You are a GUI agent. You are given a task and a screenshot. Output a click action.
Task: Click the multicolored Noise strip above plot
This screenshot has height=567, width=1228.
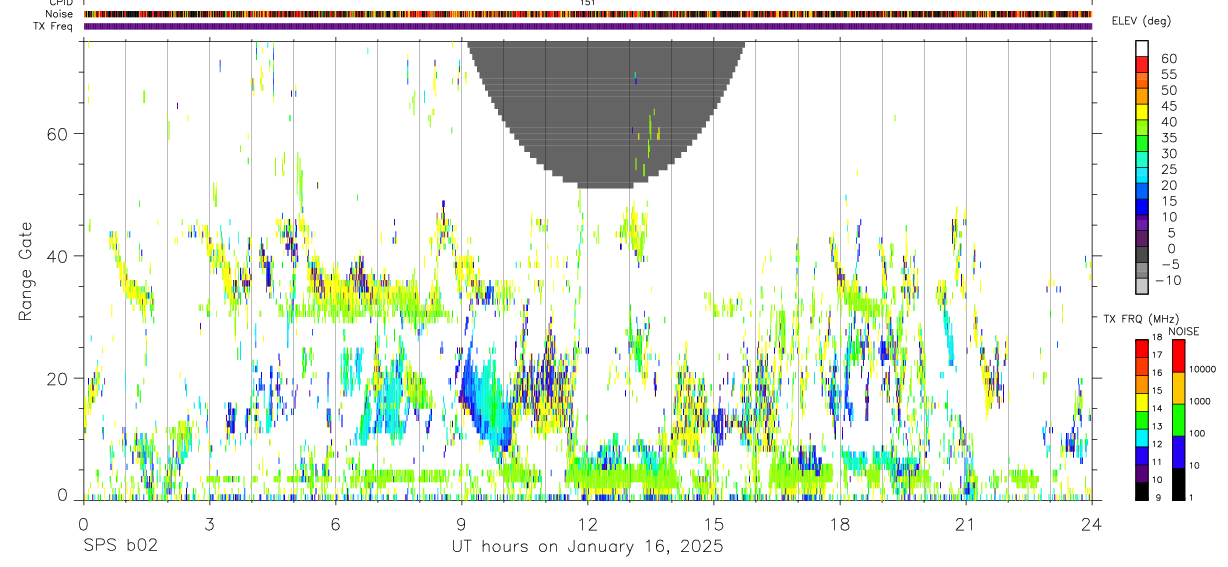click(x=587, y=14)
